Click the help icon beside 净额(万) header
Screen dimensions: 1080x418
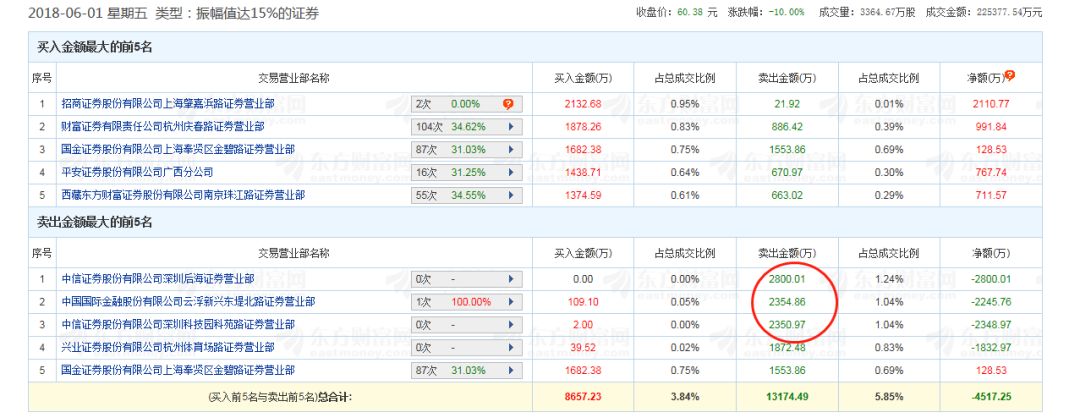(x=1010, y=76)
